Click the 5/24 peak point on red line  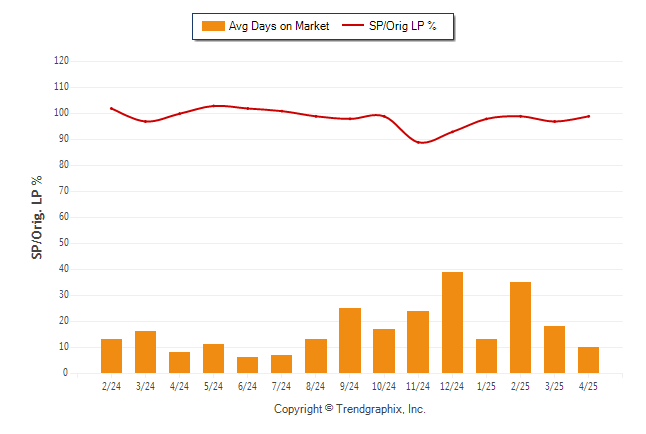coord(213,106)
